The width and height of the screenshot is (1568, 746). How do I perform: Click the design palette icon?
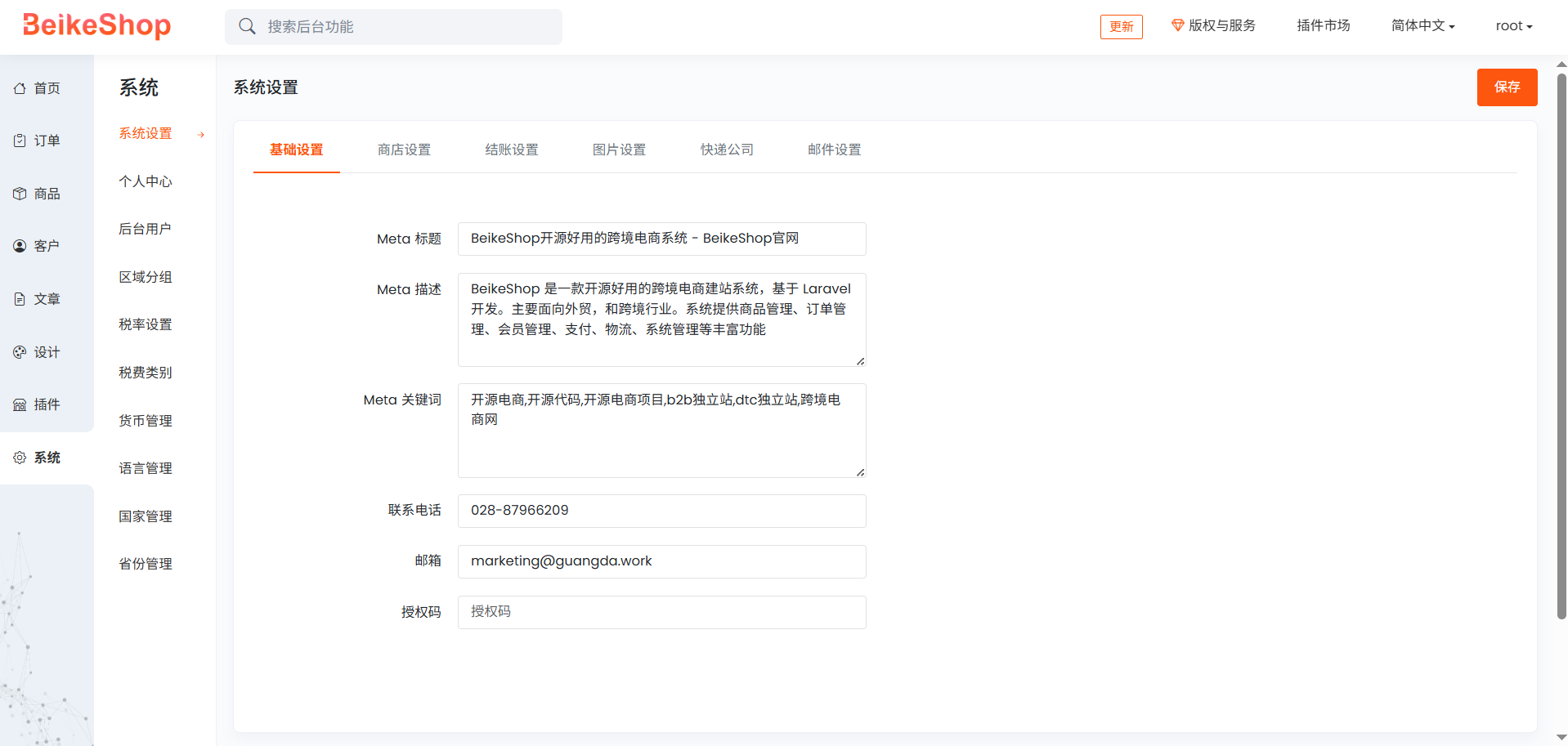tap(20, 352)
